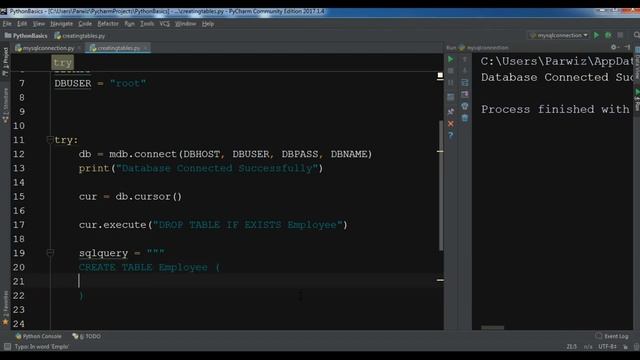640x360 pixels.
Task: Click line number 23 in gutter
Action: click(x=19, y=310)
